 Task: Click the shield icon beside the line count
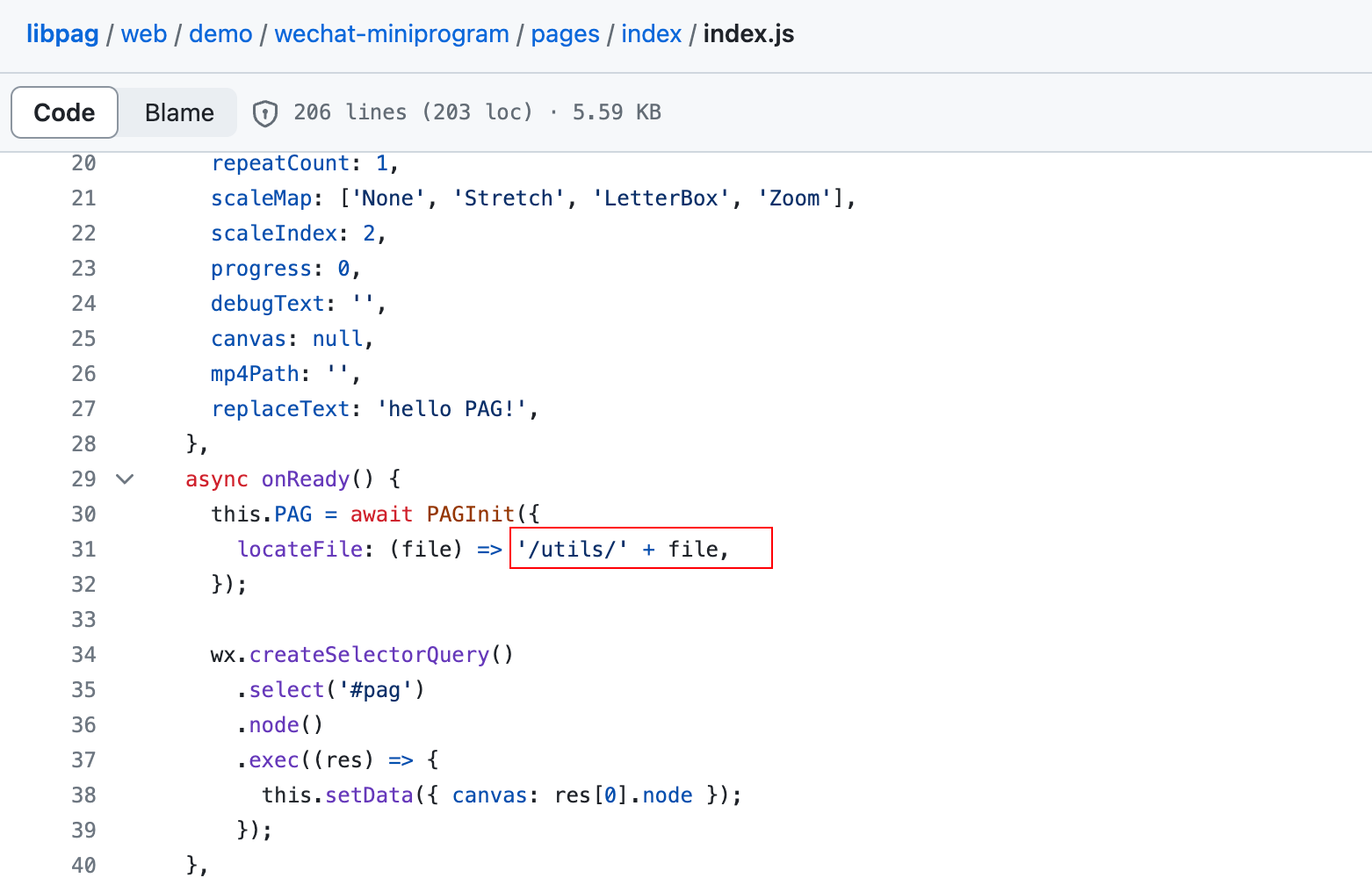[x=264, y=112]
